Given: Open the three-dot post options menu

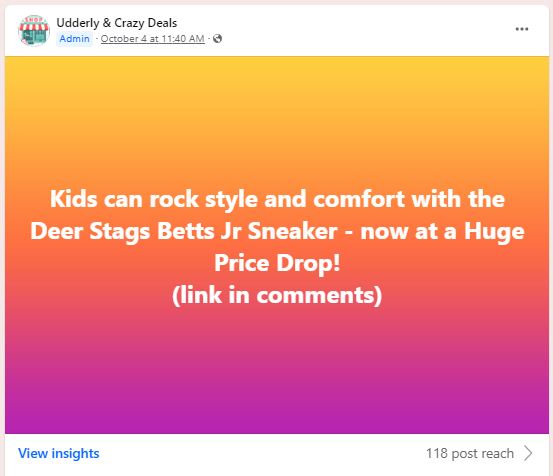Looking at the screenshot, I should coord(522,29).
